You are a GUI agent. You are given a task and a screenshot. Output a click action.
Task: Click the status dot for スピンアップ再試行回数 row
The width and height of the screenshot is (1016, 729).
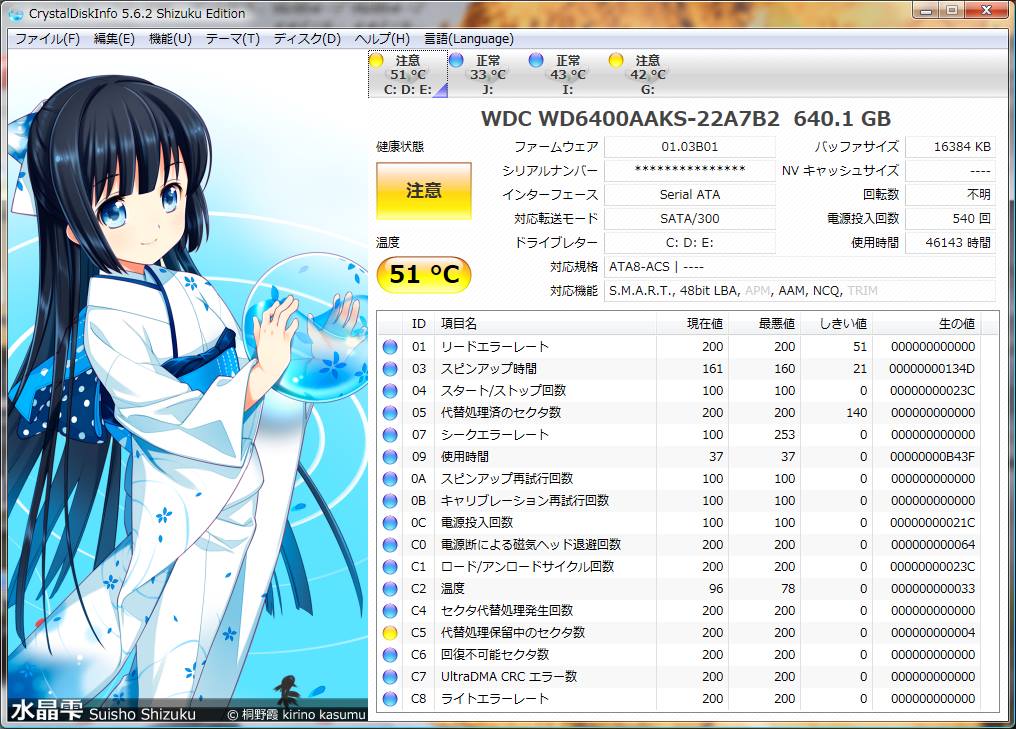tap(390, 480)
